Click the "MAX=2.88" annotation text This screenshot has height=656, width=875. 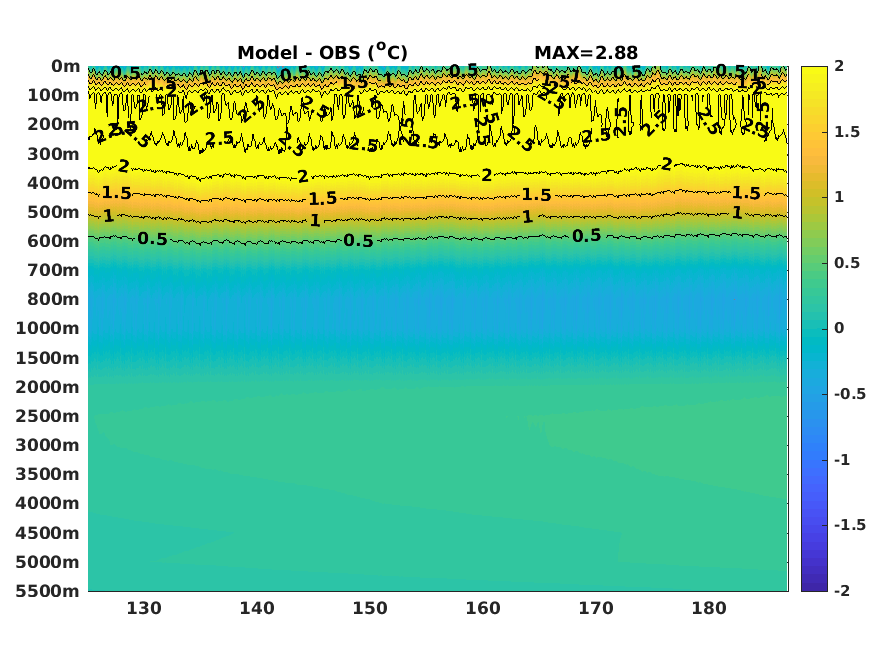pos(586,52)
